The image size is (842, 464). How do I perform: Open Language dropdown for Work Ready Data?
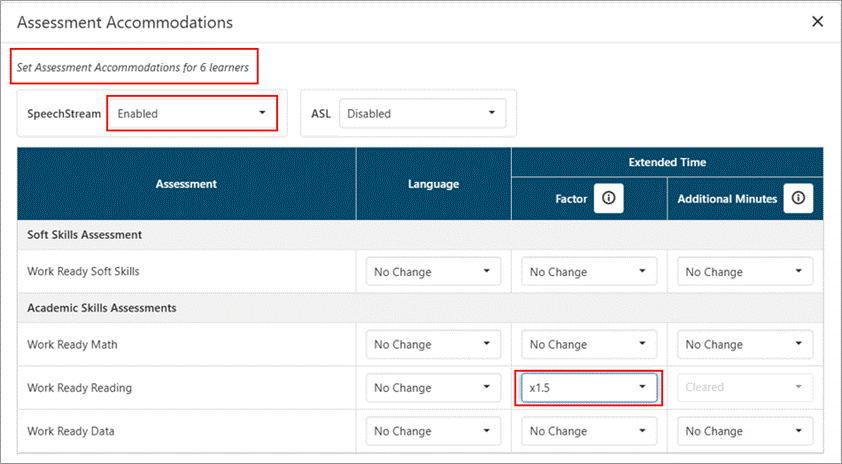[433, 431]
